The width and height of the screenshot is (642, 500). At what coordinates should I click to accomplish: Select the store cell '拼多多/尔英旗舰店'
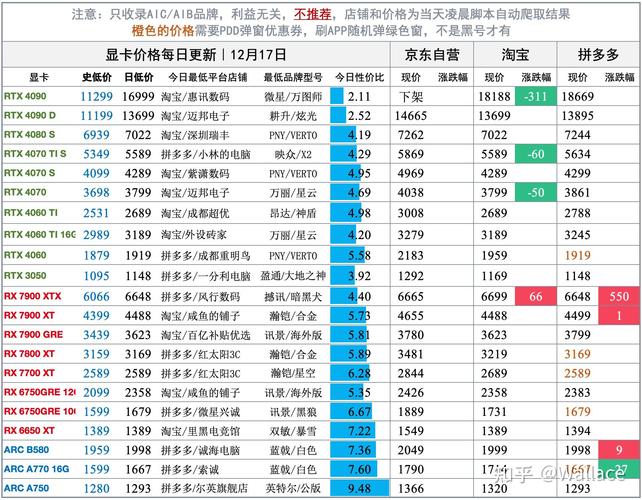[x=204, y=489]
